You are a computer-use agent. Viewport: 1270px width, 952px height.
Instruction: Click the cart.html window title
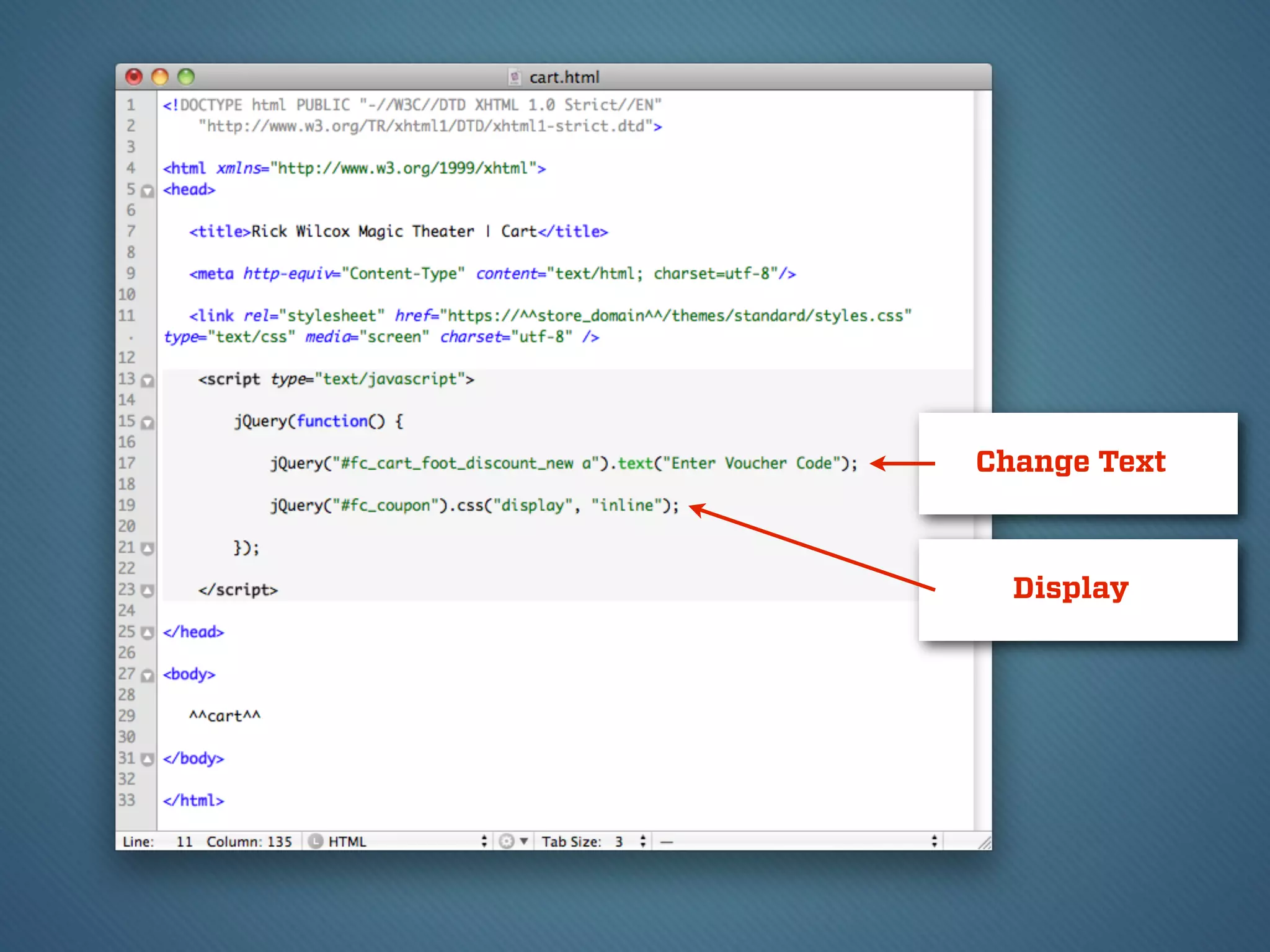[564, 77]
